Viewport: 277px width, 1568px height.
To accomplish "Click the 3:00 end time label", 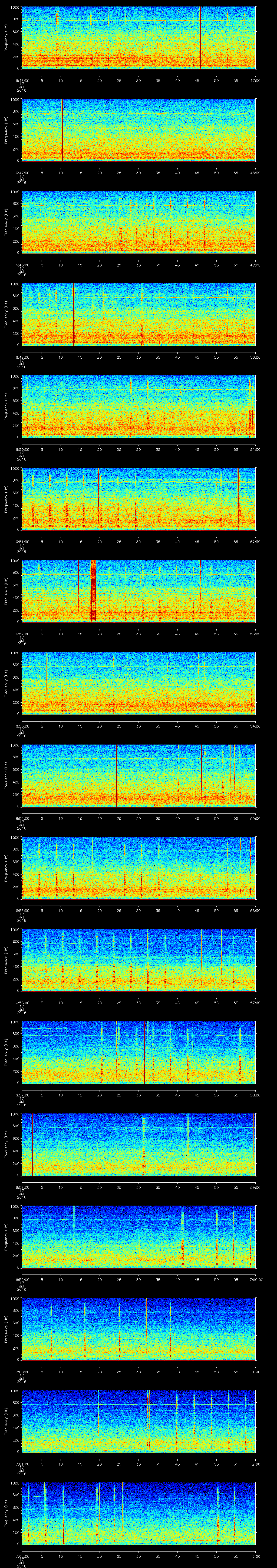I will 256,1556.
